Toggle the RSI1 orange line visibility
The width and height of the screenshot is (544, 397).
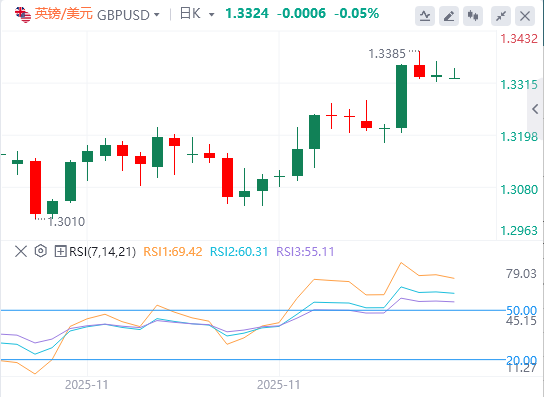click(172, 251)
